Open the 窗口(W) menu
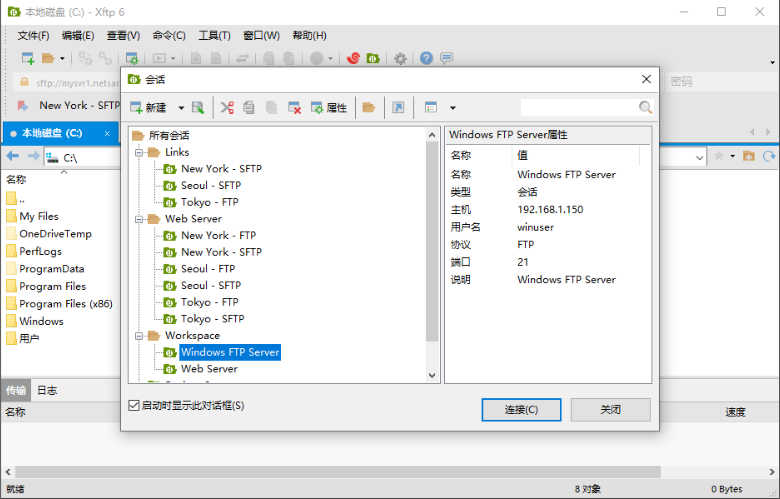Image resolution: width=780 pixels, height=499 pixels. [x=261, y=35]
